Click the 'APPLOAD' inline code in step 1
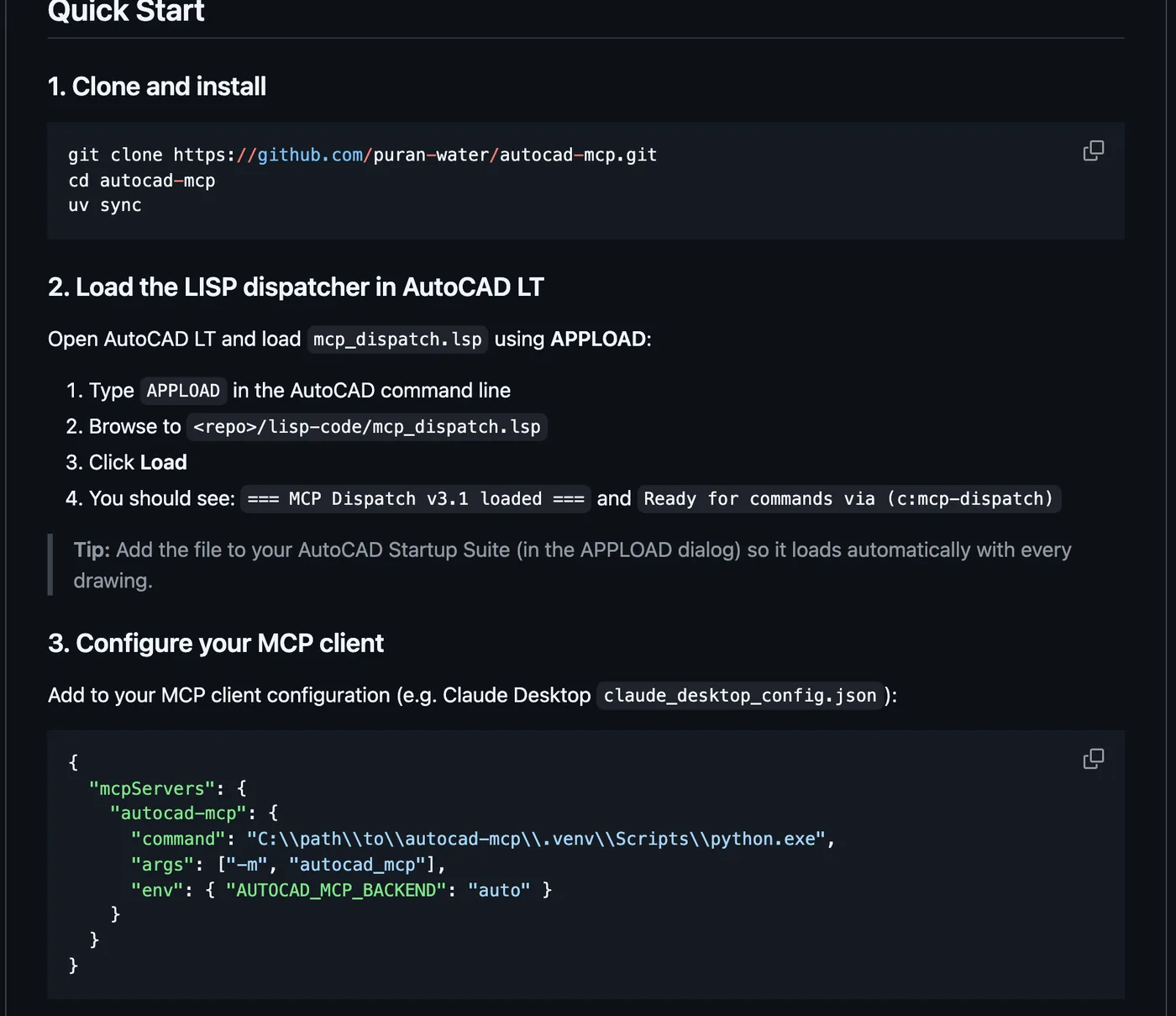This screenshot has width=1176, height=1016. pyautogui.click(x=183, y=391)
